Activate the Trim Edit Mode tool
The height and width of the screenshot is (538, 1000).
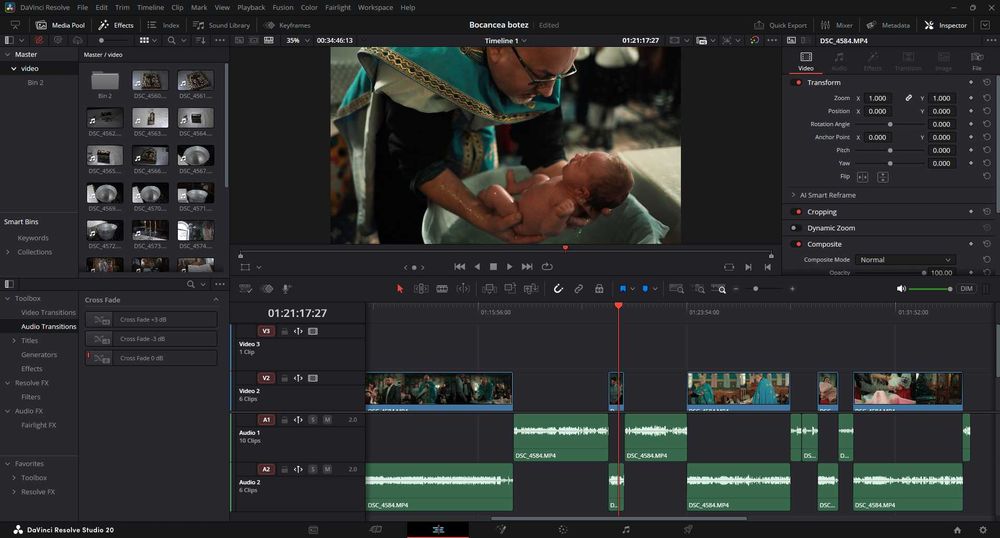[x=421, y=289]
